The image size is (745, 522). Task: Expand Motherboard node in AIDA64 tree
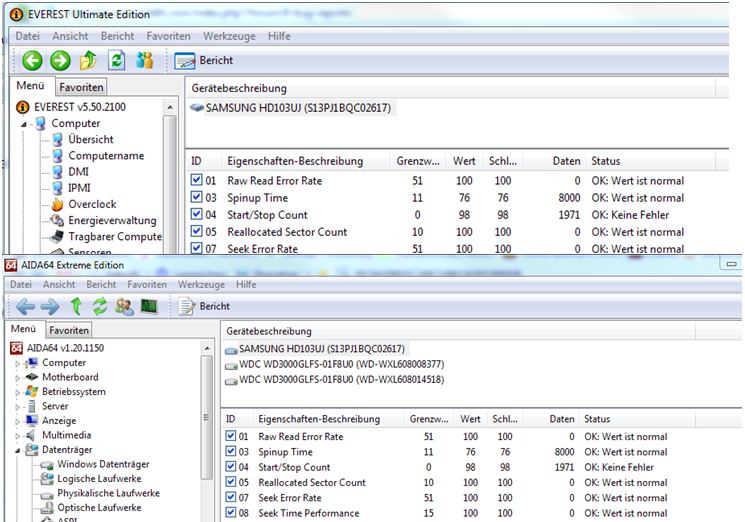click(x=18, y=378)
